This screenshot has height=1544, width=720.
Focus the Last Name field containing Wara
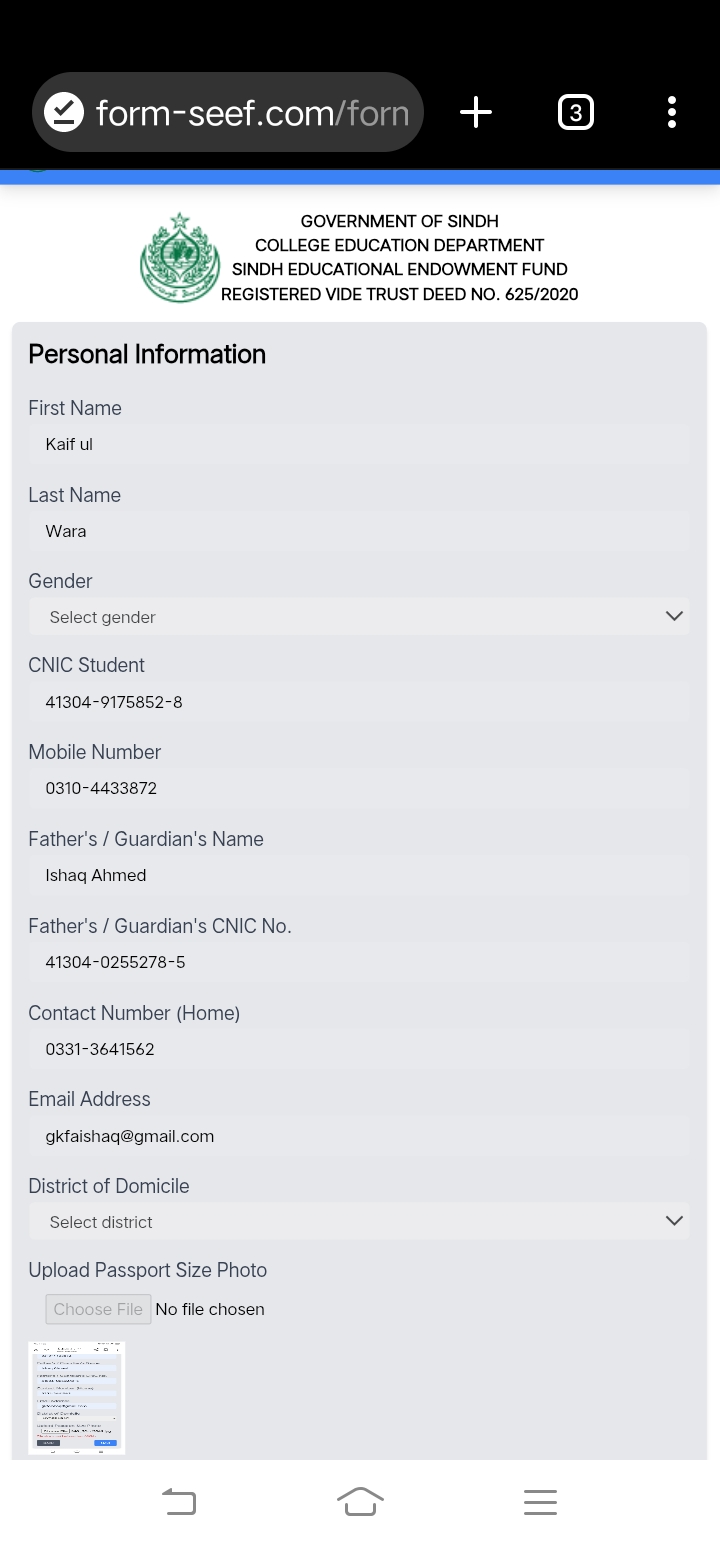coord(359,531)
